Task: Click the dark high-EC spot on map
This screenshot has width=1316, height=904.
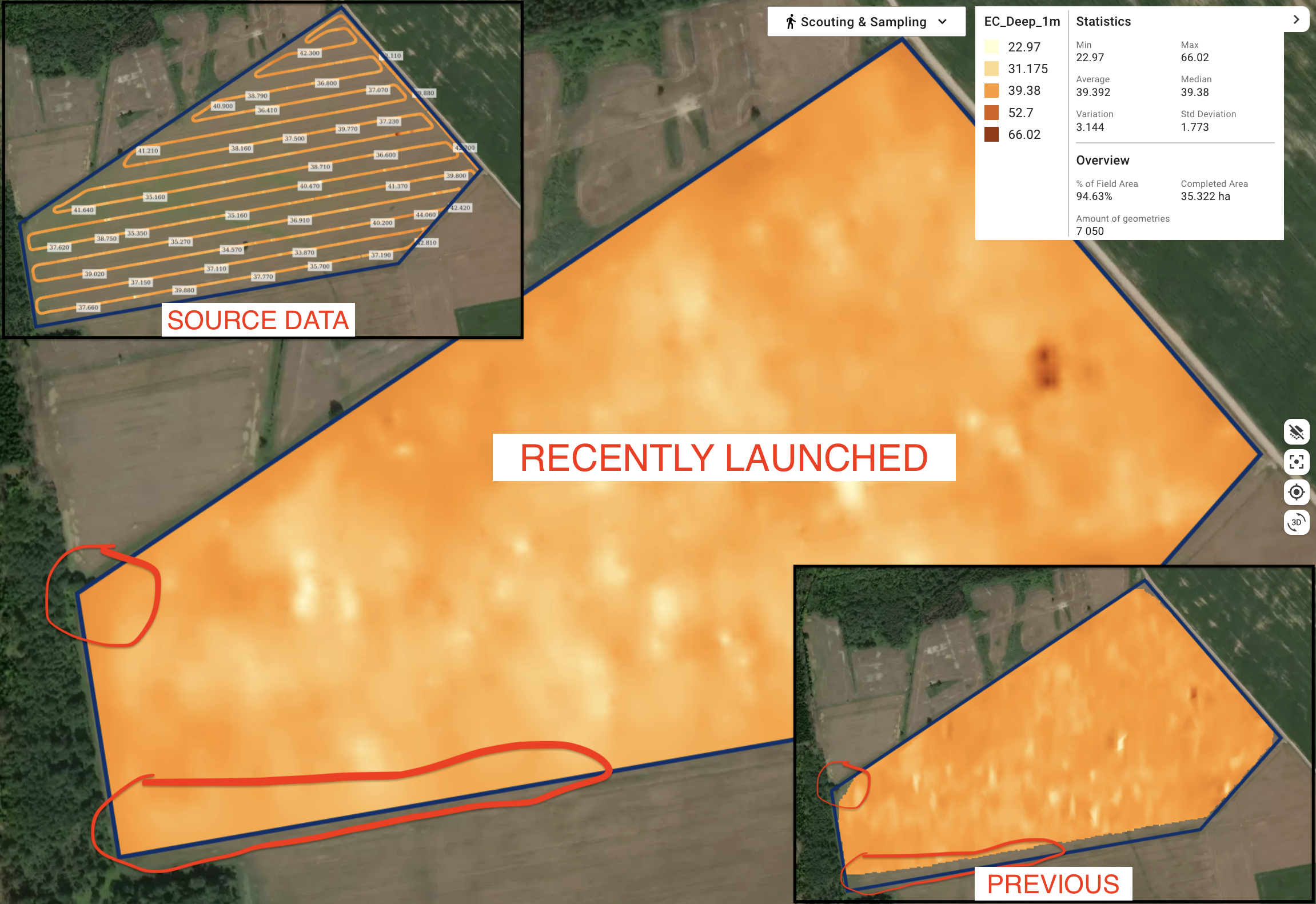Action: click(1046, 366)
